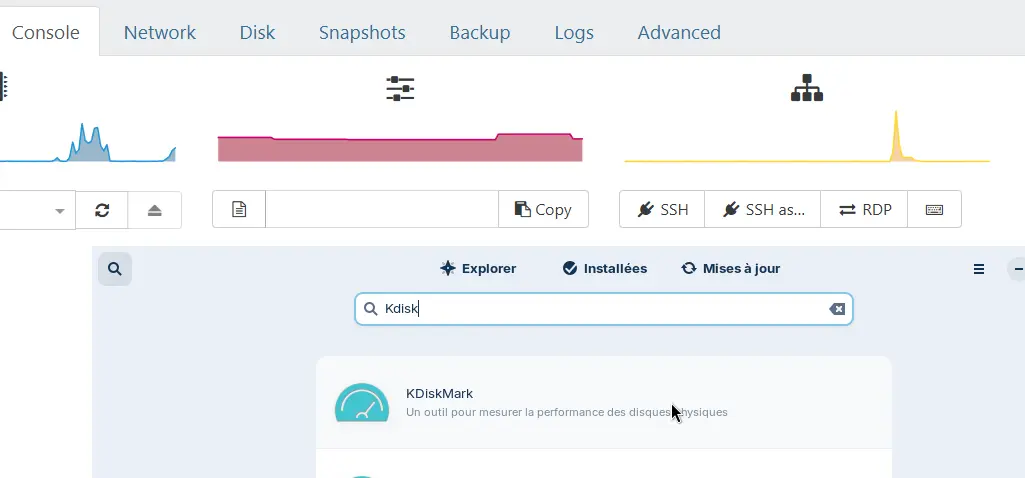Image resolution: width=1025 pixels, height=478 pixels.
Task: Click the KDiskMark gauge app icon
Action: 361,403
